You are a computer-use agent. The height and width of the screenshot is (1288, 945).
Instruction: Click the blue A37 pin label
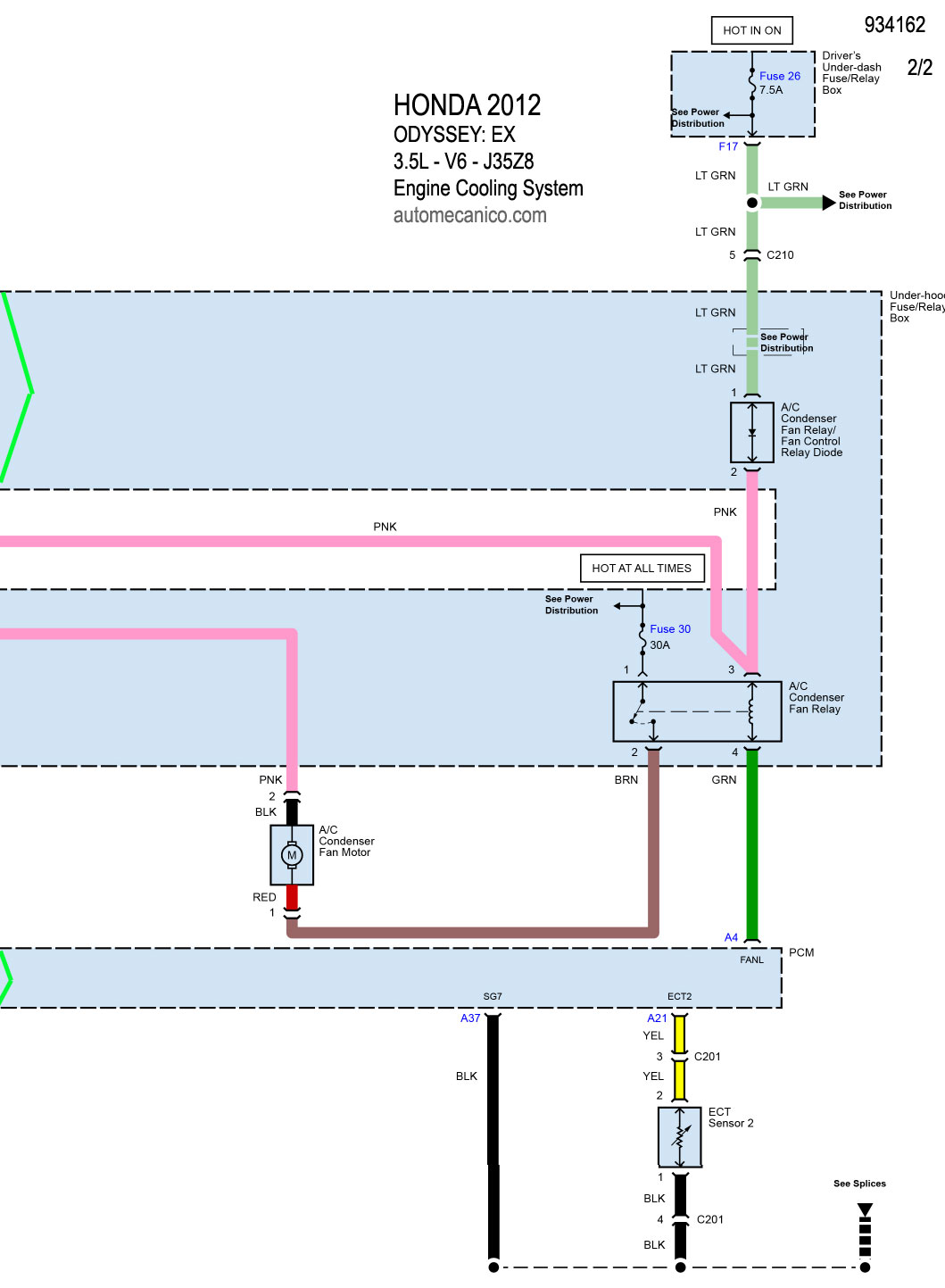tap(470, 1018)
